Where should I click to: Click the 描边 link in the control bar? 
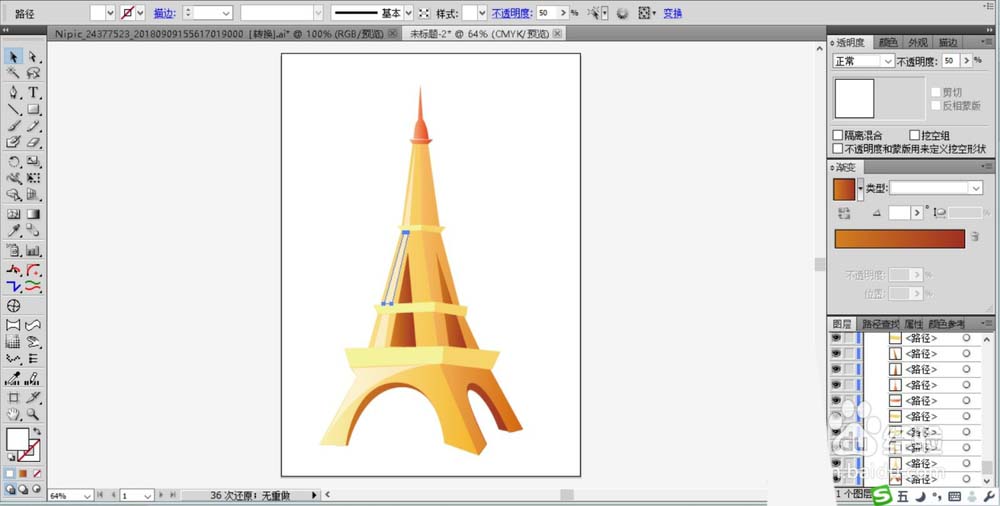[165, 13]
